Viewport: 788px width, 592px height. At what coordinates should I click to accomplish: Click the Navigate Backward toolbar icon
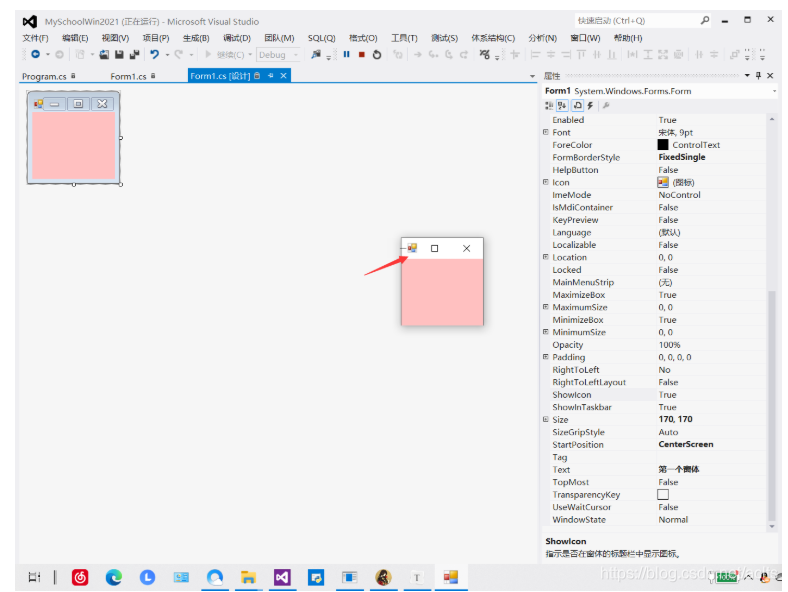click(x=36, y=54)
